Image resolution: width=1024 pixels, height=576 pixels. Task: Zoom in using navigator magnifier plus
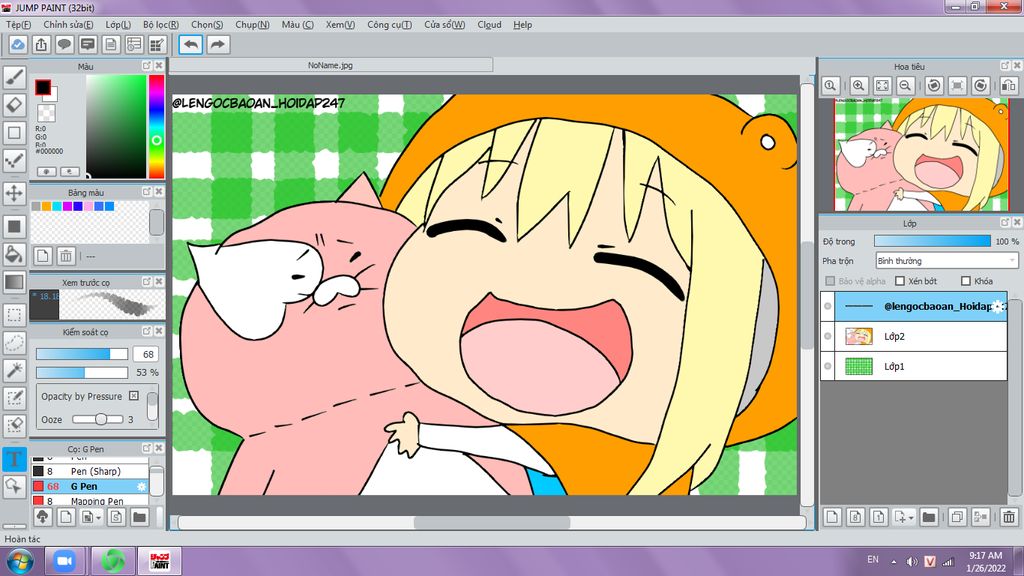858,86
